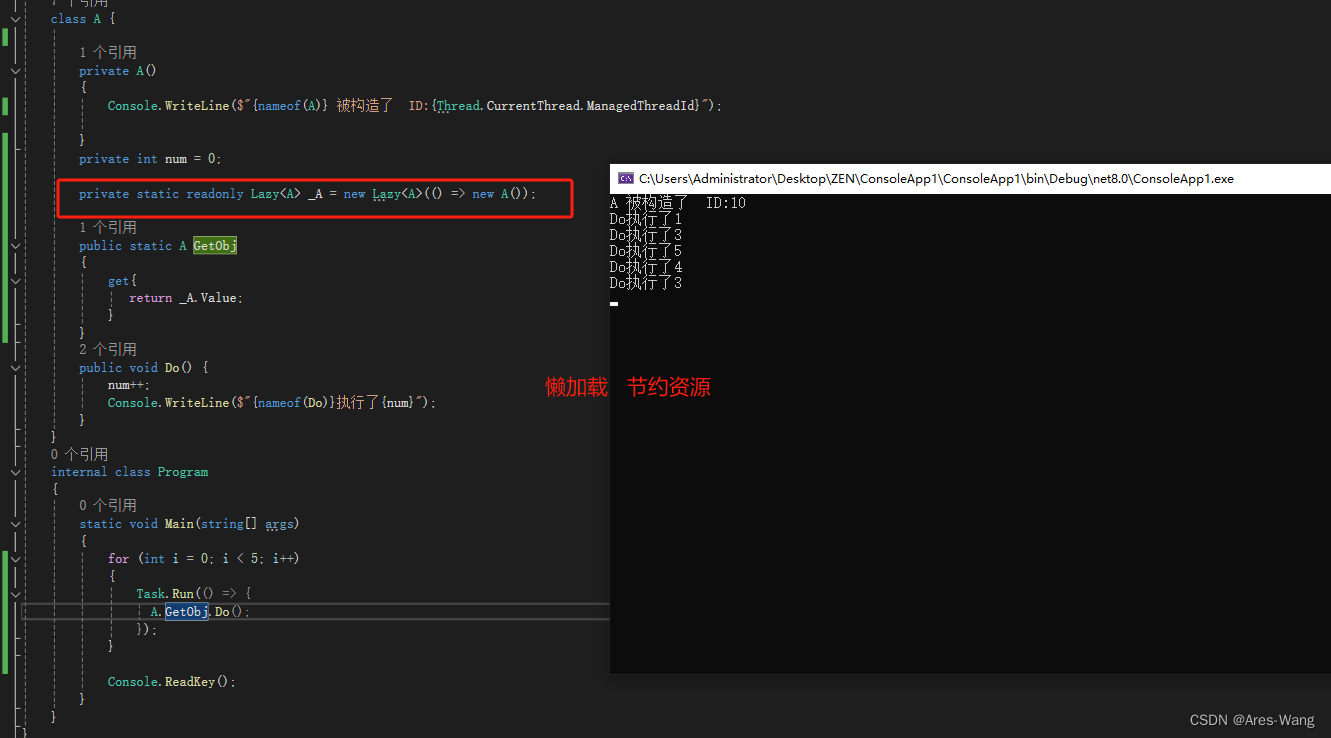Click 'Program' class name

click(x=183, y=472)
